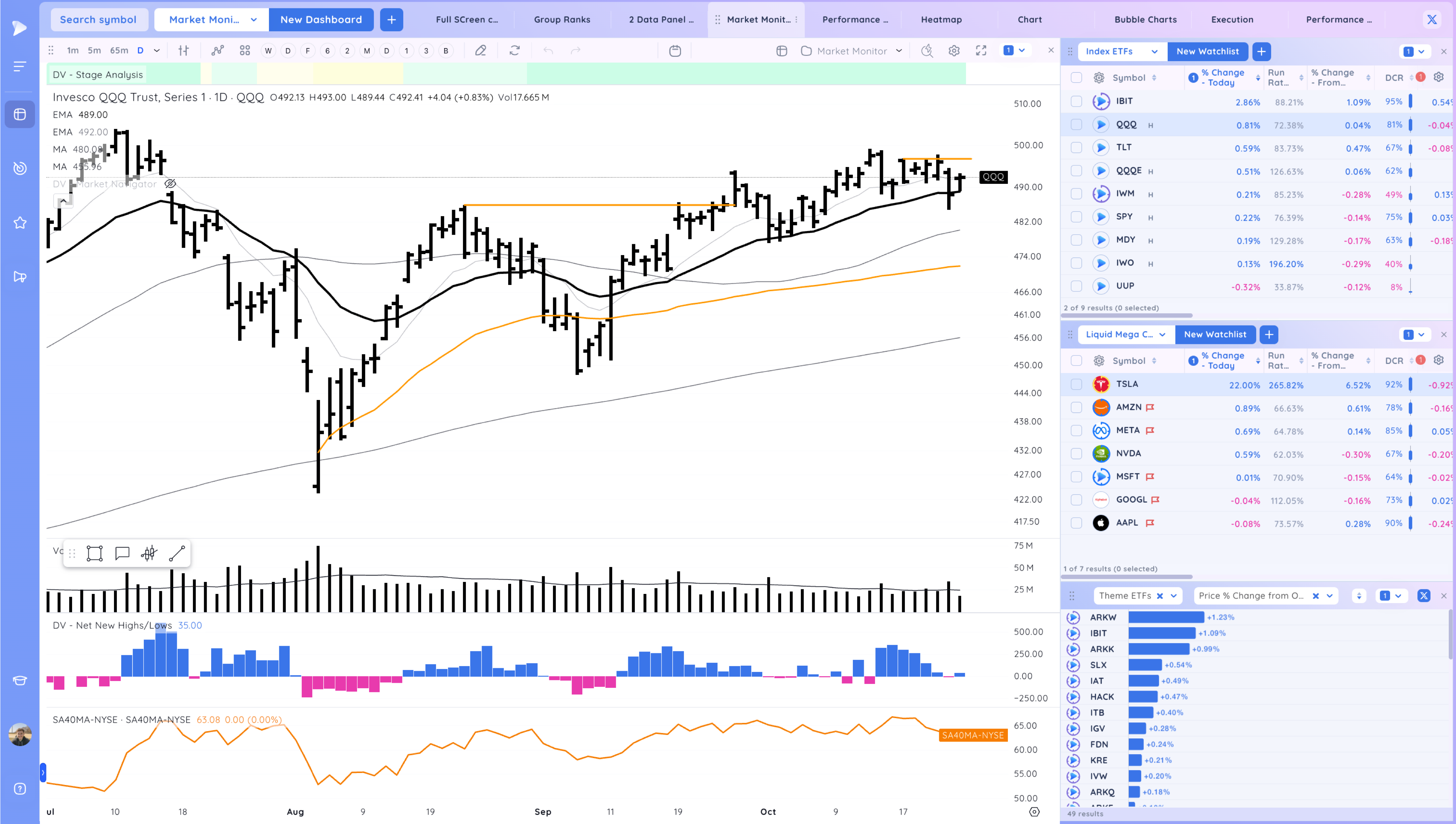Click the New Dashboard button

[x=321, y=19]
